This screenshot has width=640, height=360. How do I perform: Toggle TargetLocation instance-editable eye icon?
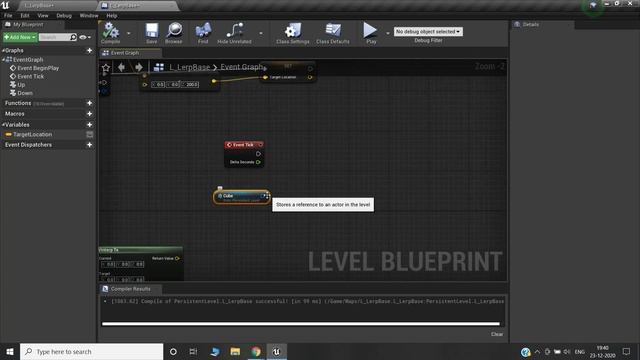(89, 134)
